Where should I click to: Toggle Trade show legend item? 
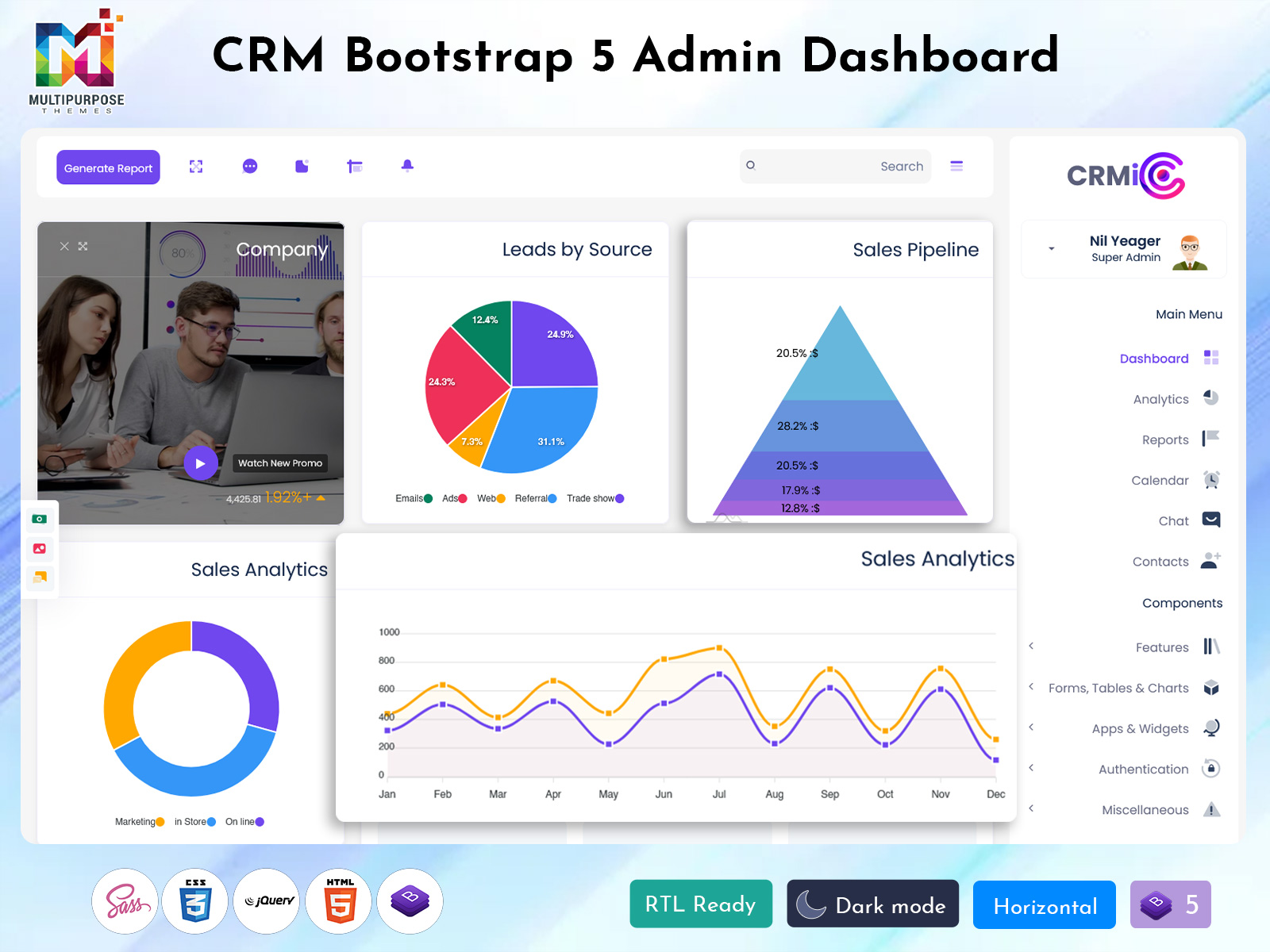point(595,498)
